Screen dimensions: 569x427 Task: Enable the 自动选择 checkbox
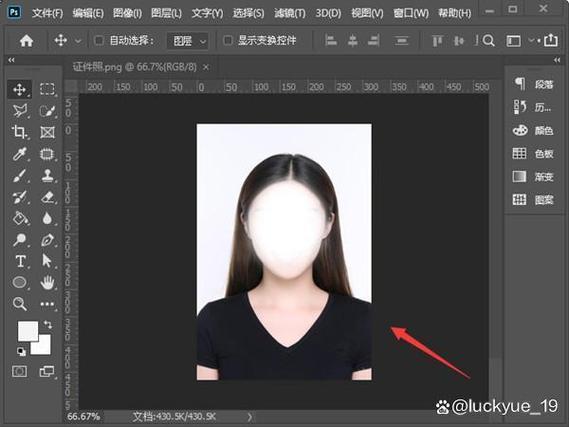[x=99, y=41]
